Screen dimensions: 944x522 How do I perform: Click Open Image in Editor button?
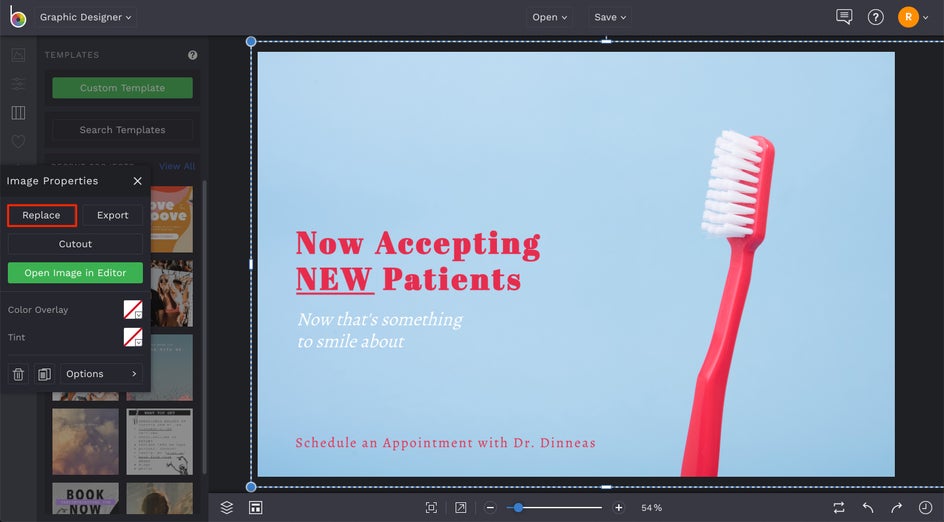pyautogui.click(x=75, y=273)
